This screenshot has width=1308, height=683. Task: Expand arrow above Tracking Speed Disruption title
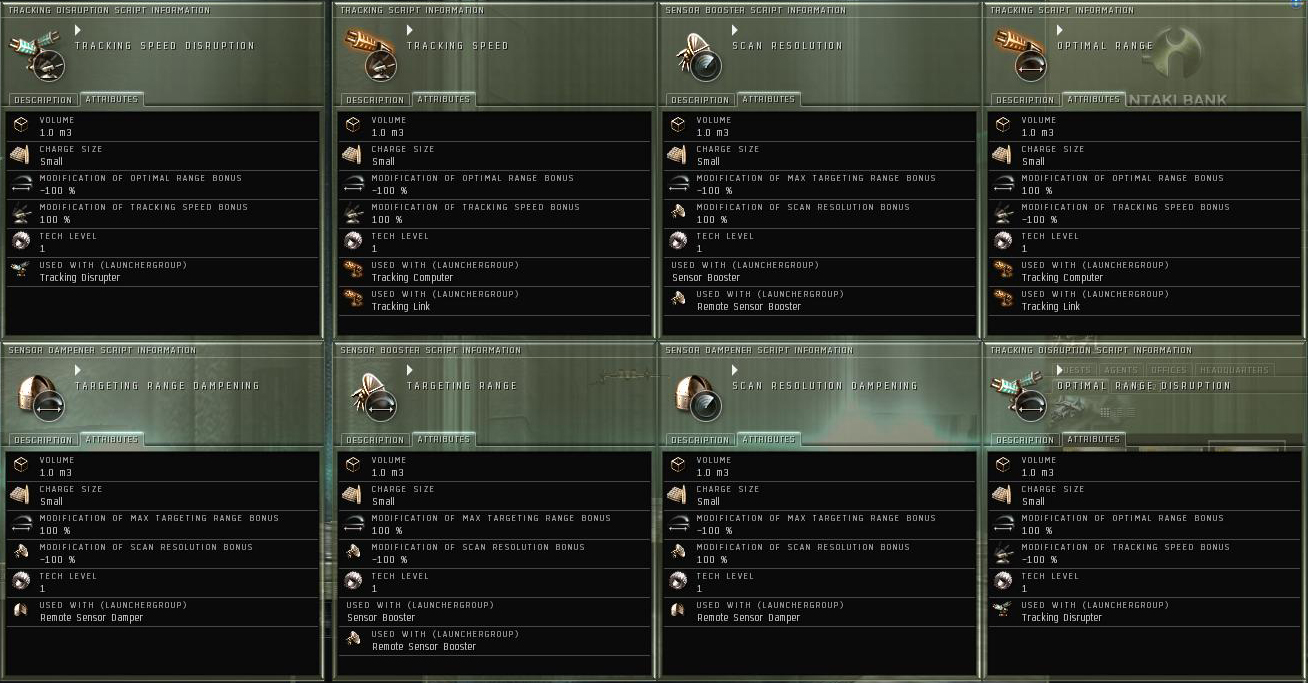[78, 31]
